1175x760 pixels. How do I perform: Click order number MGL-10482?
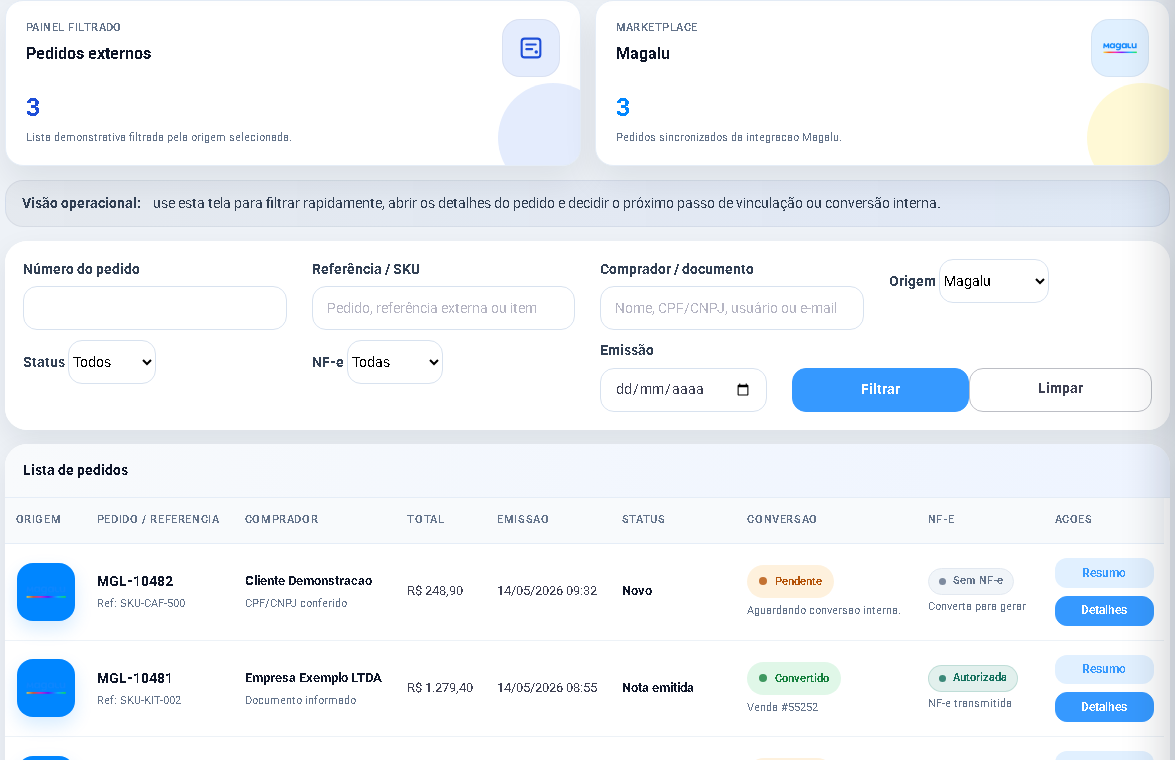(135, 581)
